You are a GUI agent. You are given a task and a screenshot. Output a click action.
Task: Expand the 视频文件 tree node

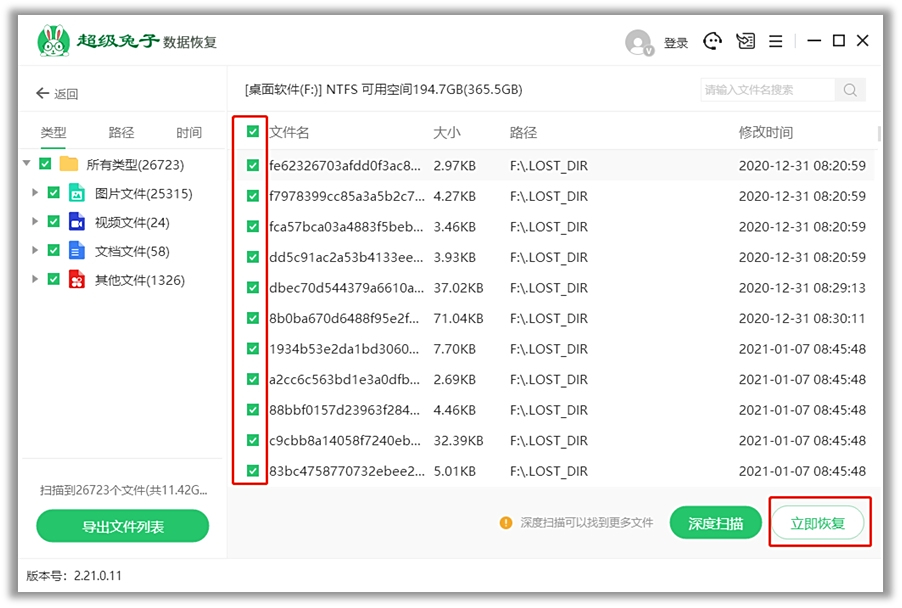point(35,221)
